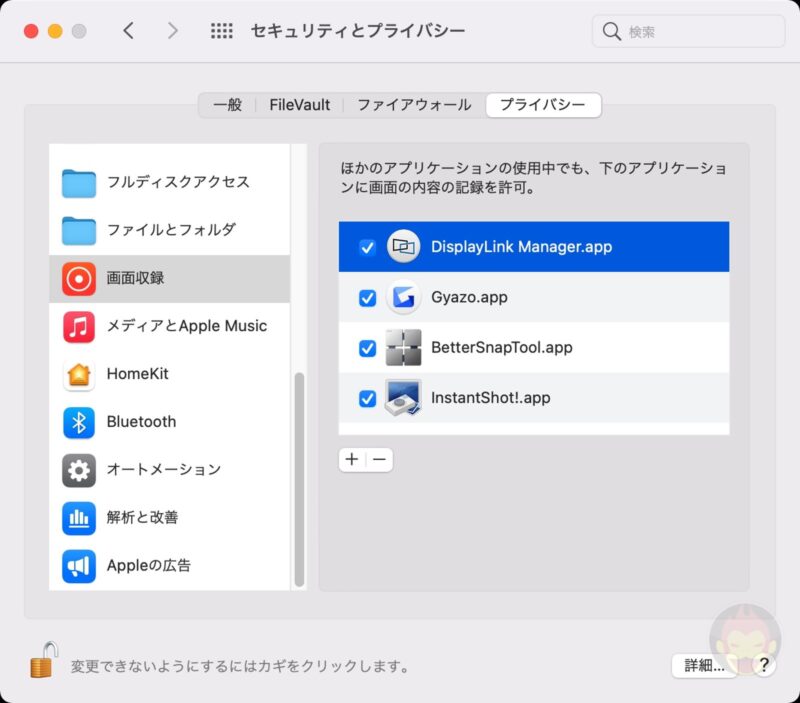Open 解析と改善 via the chart icon
This screenshot has height=703, width=800.
[78, 518]
